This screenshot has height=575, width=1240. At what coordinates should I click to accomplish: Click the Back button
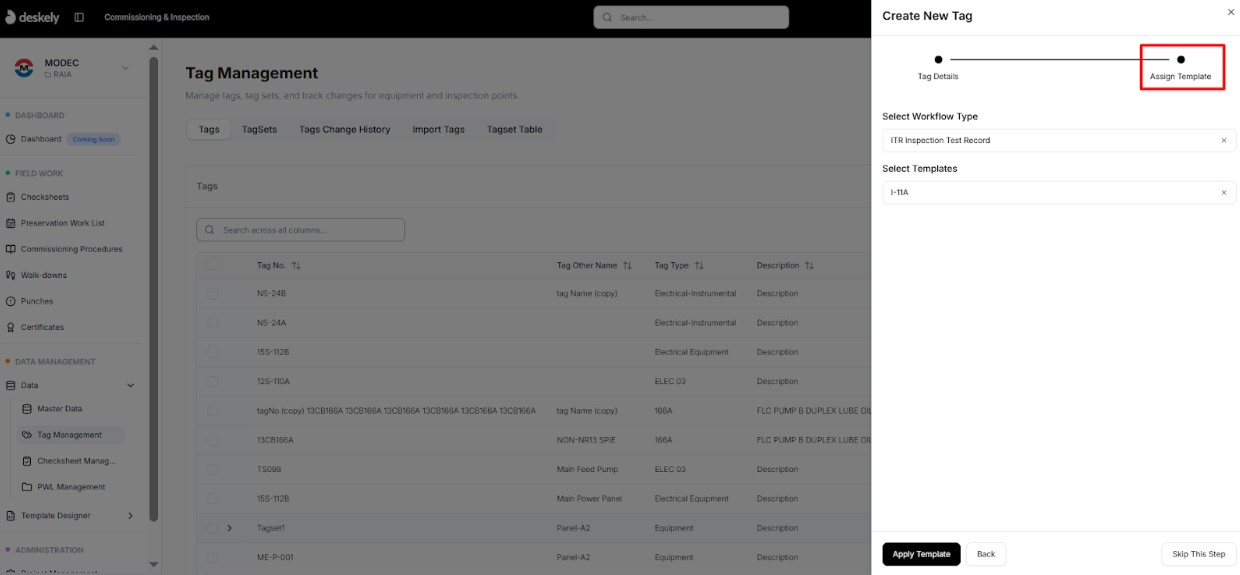986,554
